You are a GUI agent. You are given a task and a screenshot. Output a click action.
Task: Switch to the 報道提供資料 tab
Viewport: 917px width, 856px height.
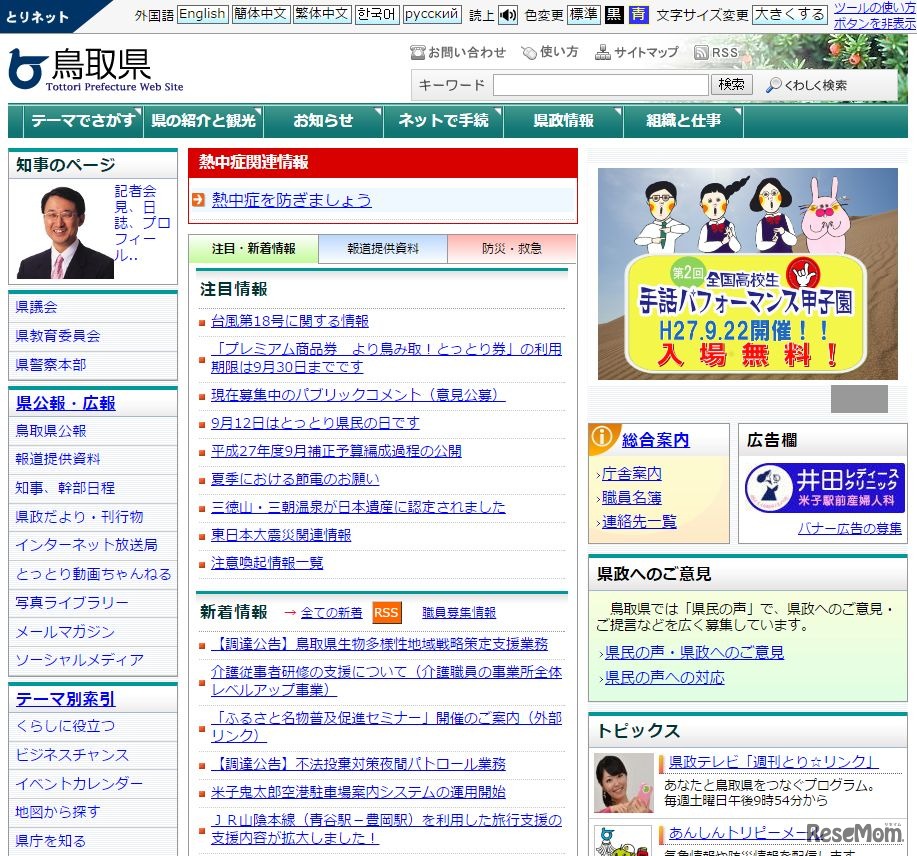pos(383,249)
